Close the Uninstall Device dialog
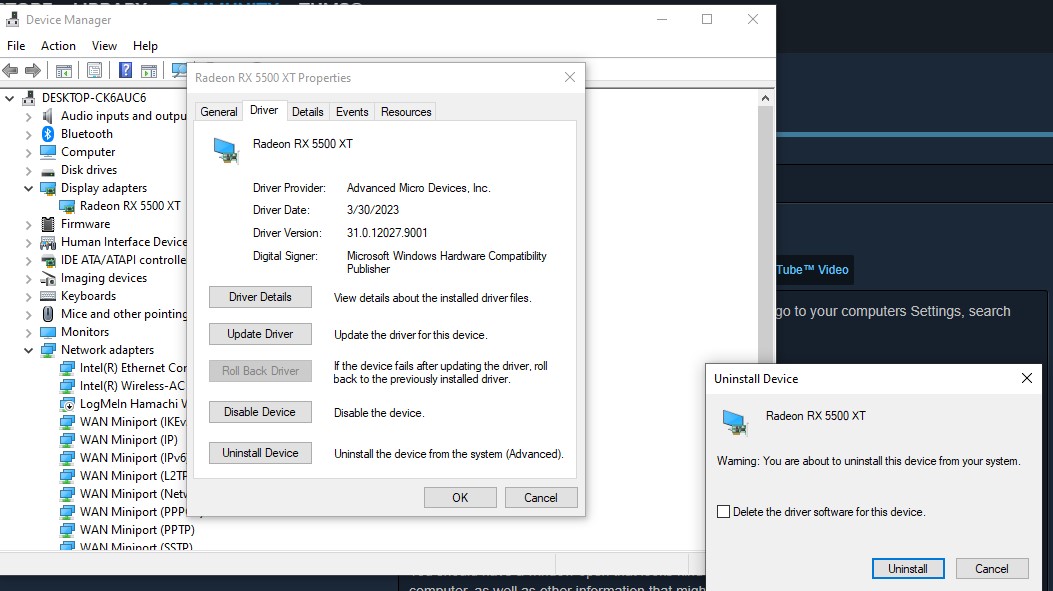This screenshot has width=1053, height=591. (1027, 378)
